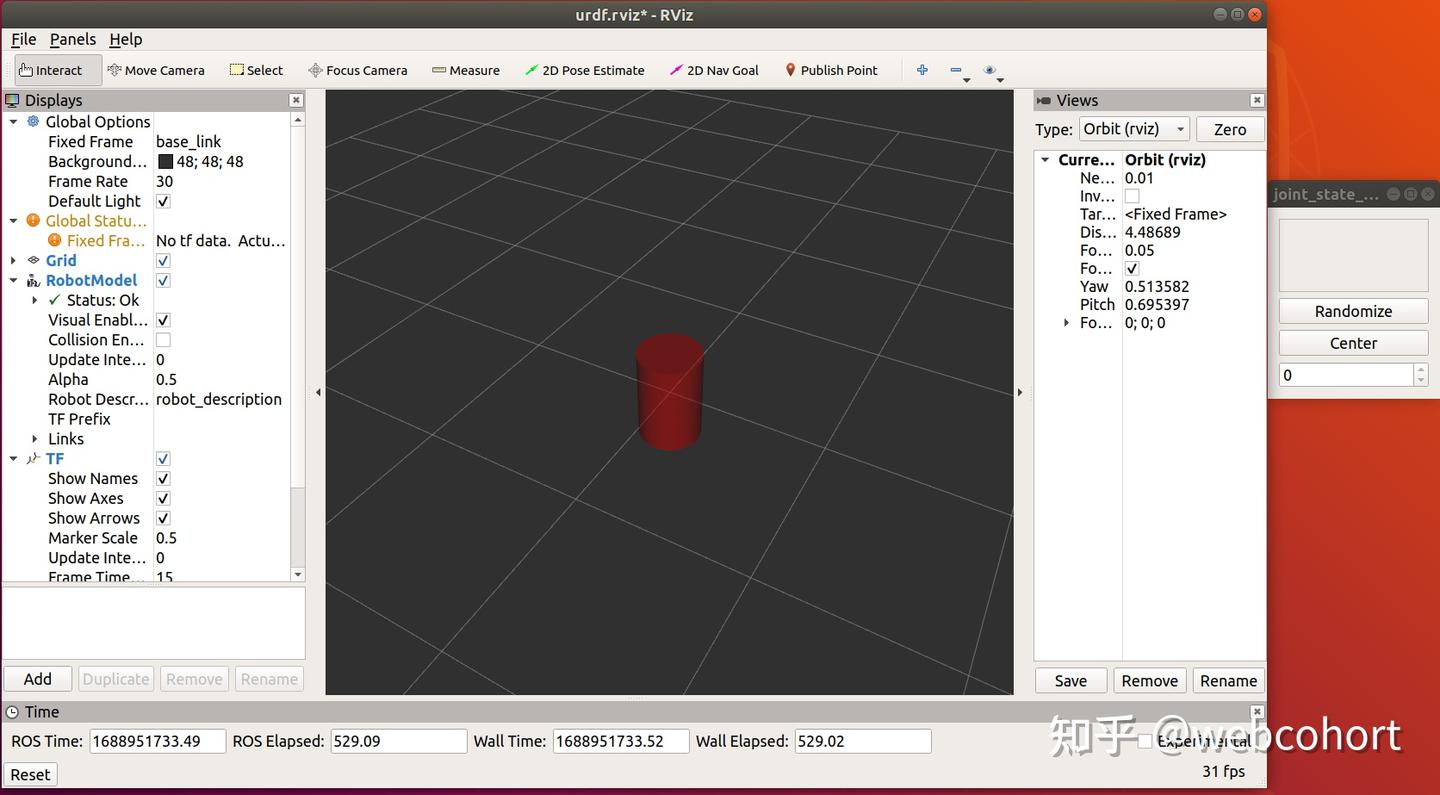Click the Randomize button

[x=1353, y=311]
